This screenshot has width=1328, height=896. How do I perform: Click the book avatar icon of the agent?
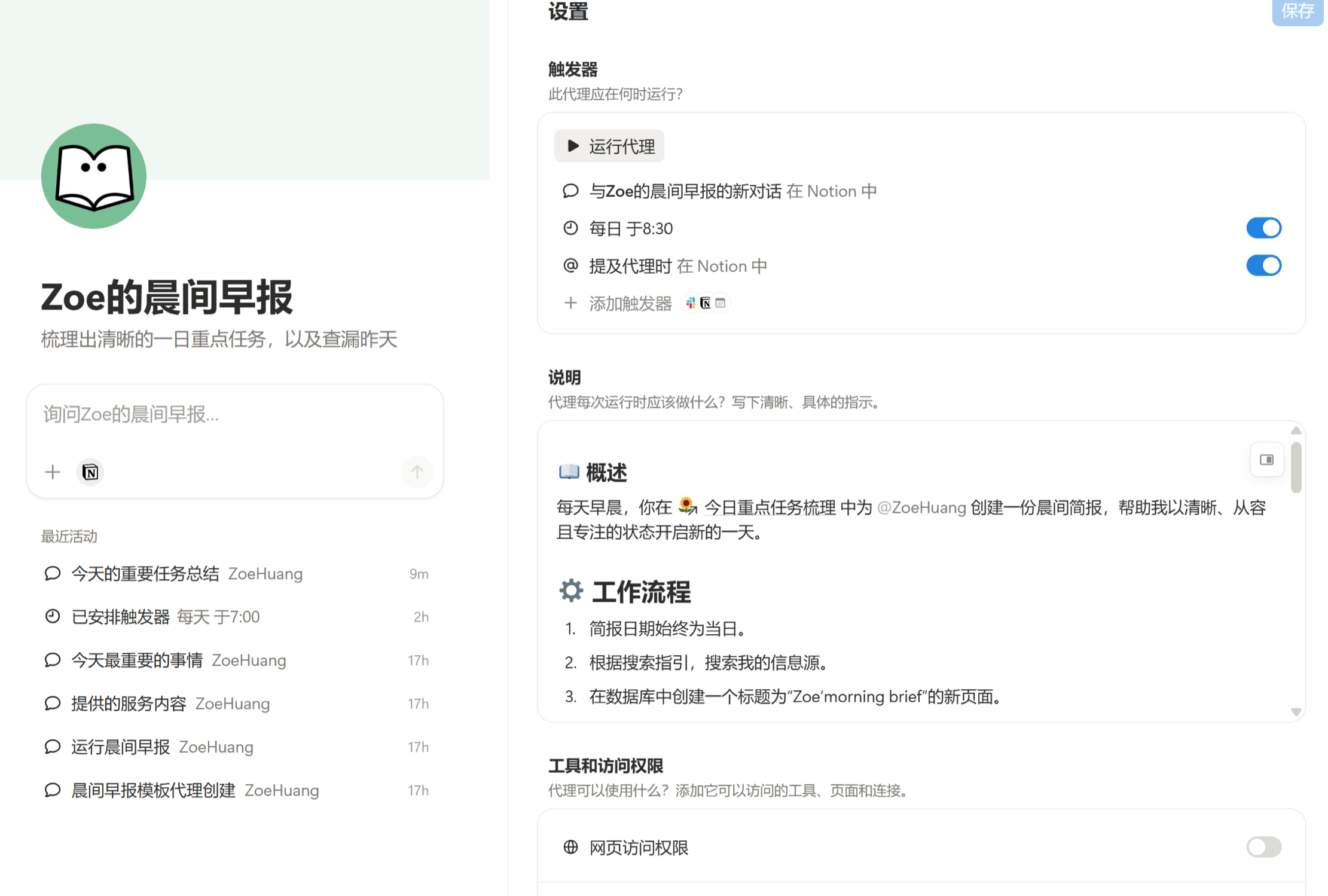[x=94, y=176]
